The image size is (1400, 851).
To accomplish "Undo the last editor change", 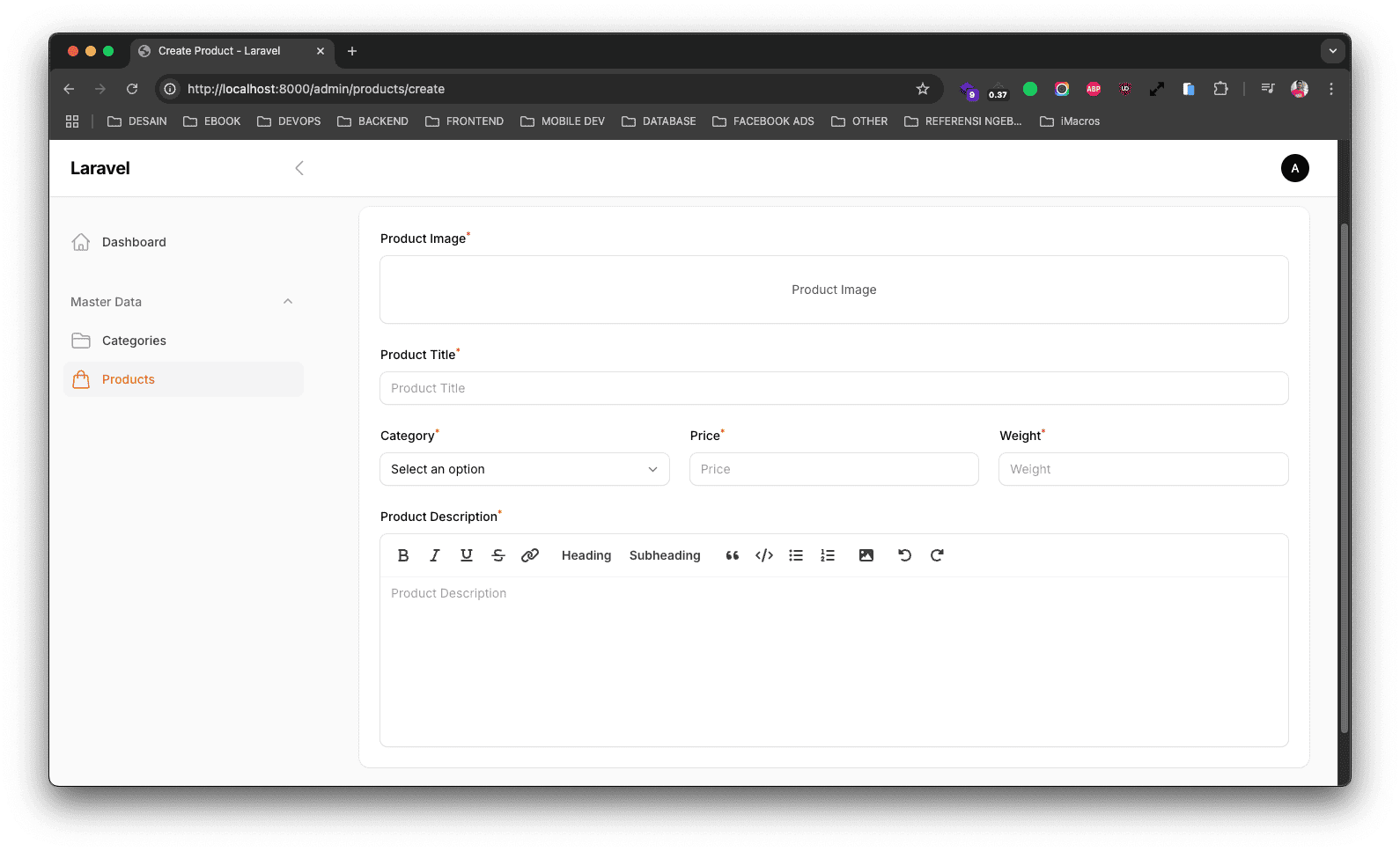I will tap(904, 555).
